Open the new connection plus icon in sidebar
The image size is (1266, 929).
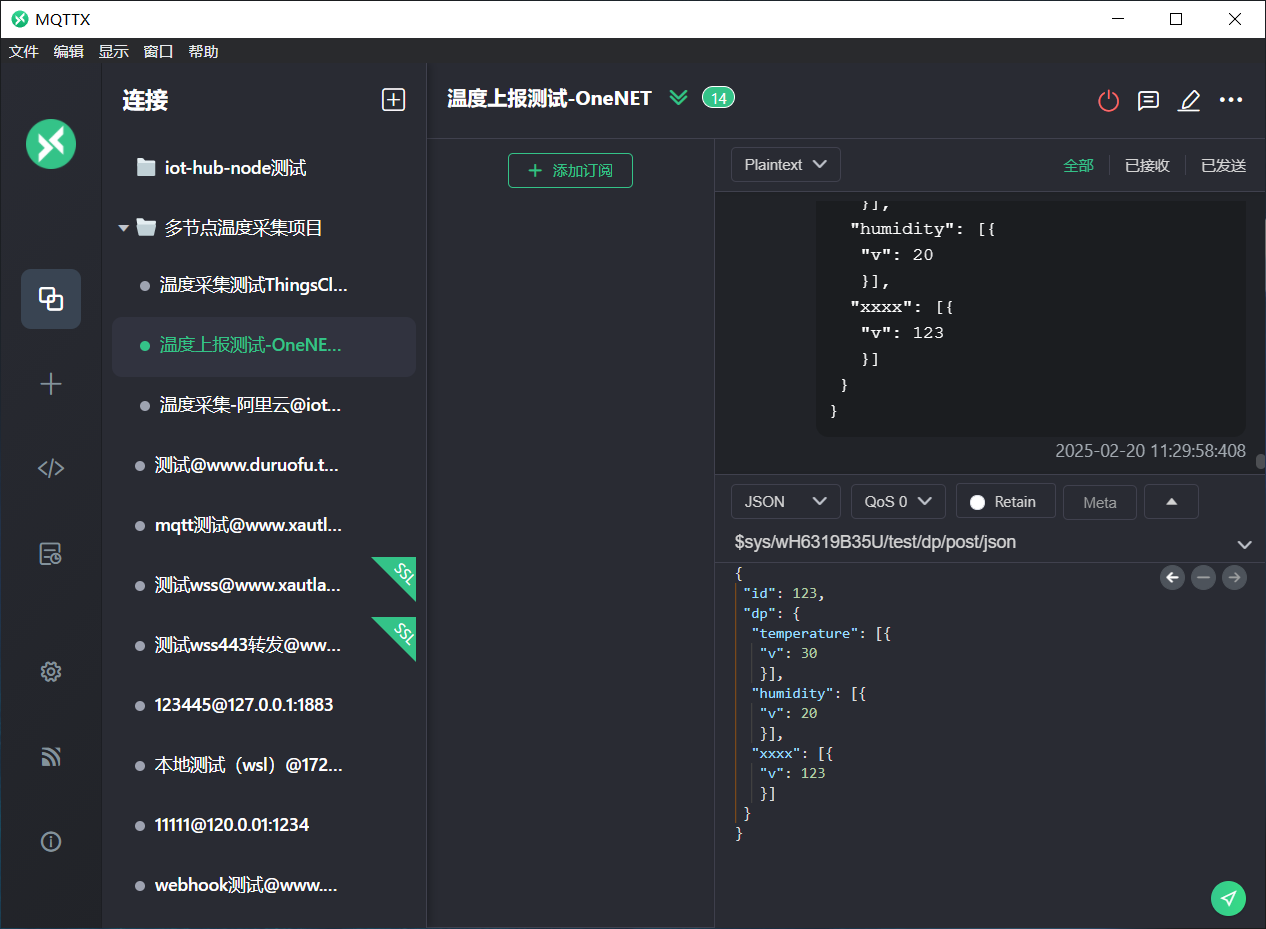click(x=51, y=384)
